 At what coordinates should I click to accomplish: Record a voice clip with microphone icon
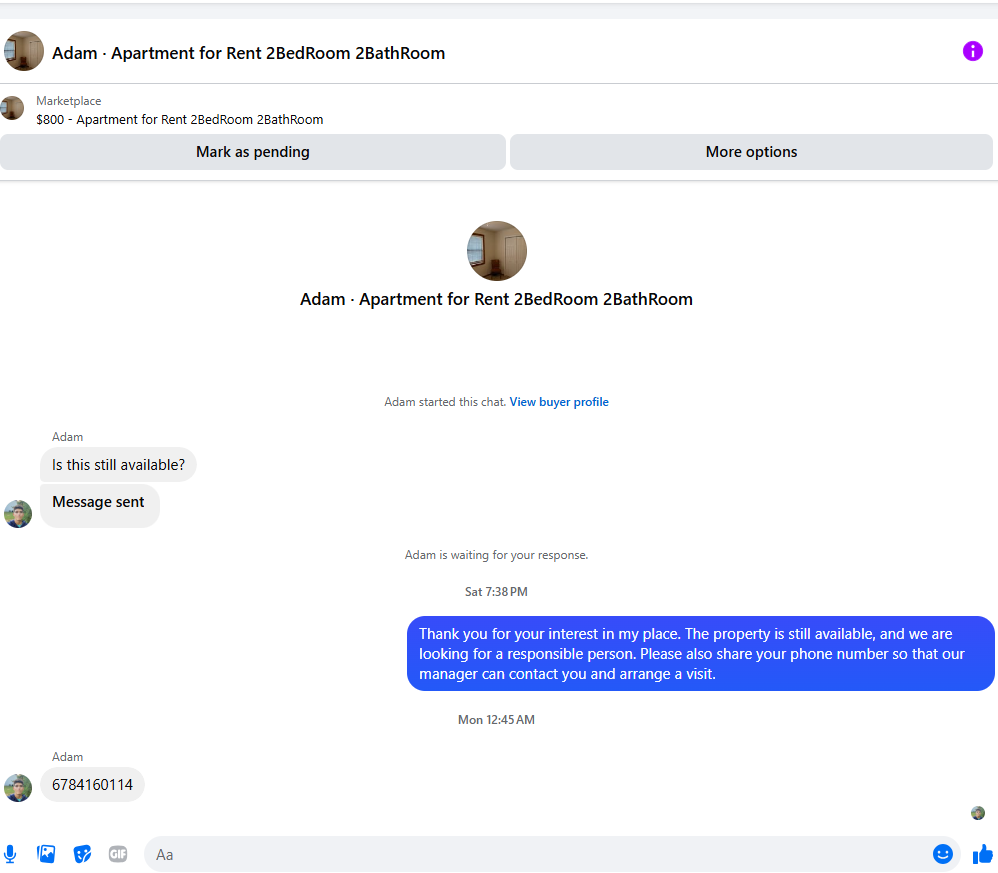[10, 854]
